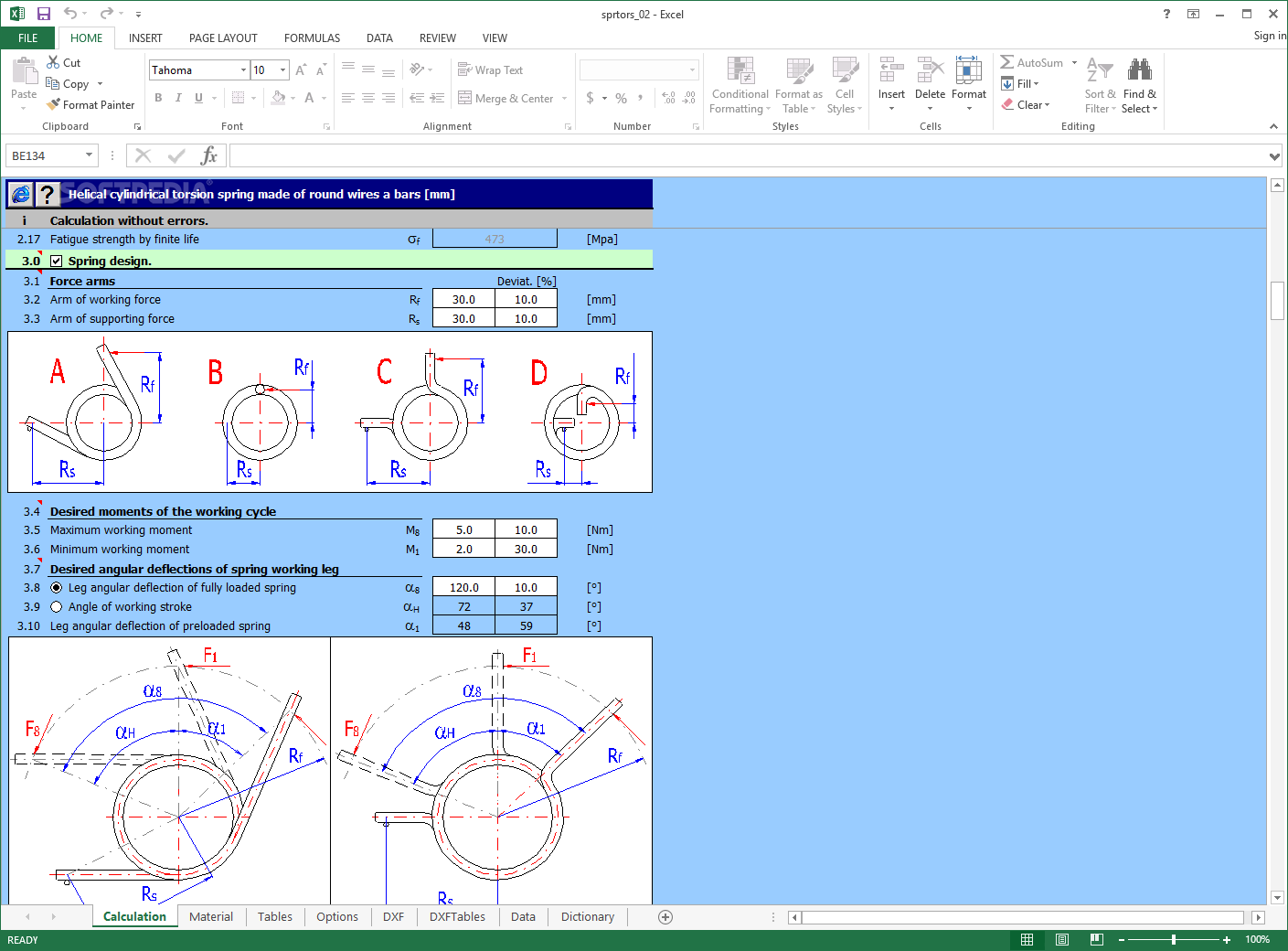The height and width of the screenshot is (951, 1288).
Task: Toggle bold formatting
Action: [x=158, y=98]
